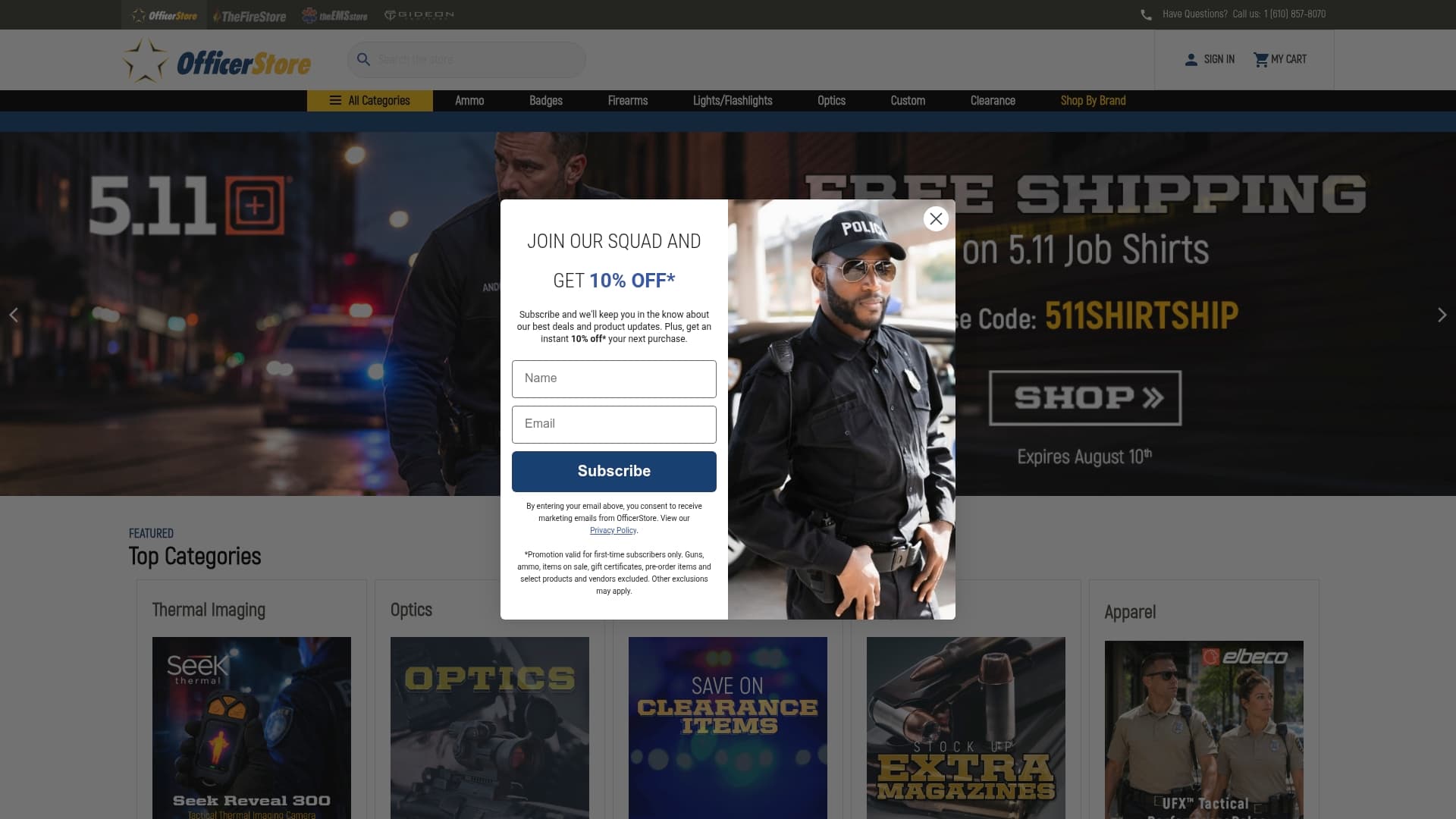Open Shop By Brand menu

(1093, 101)
